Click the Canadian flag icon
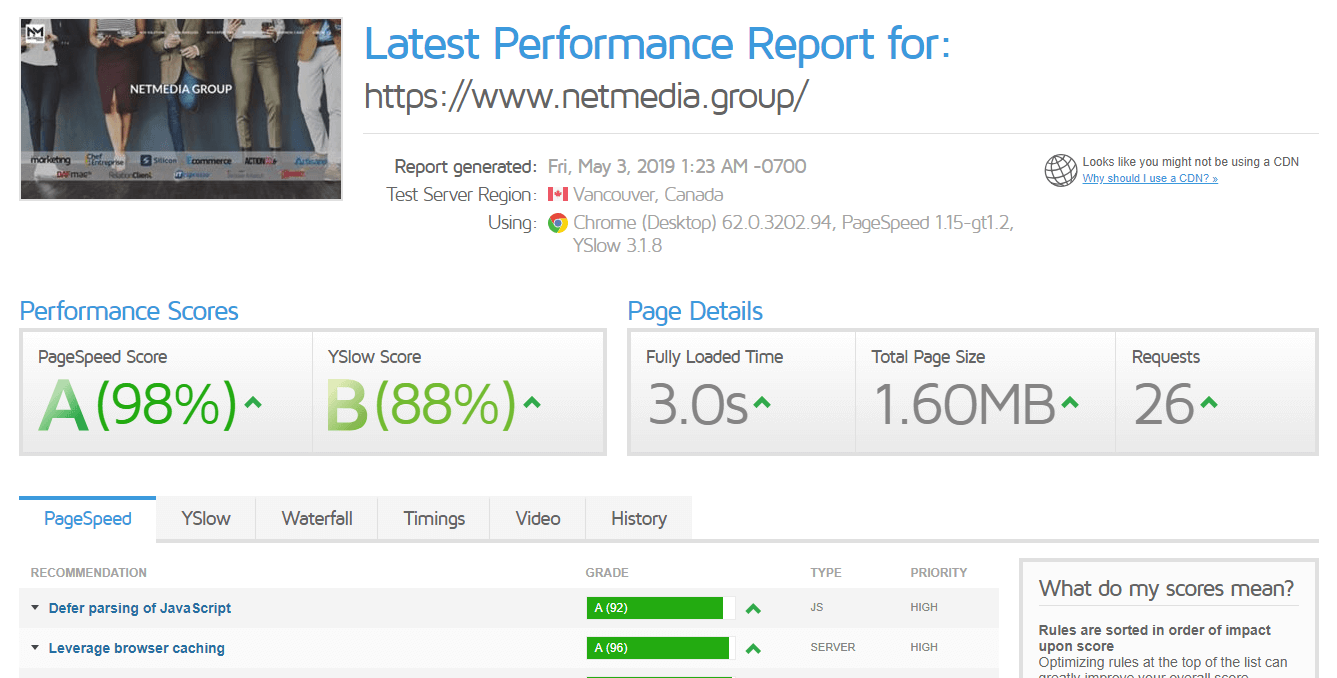The width and height of the screenshot is (1337, 678). click(557, 194)
